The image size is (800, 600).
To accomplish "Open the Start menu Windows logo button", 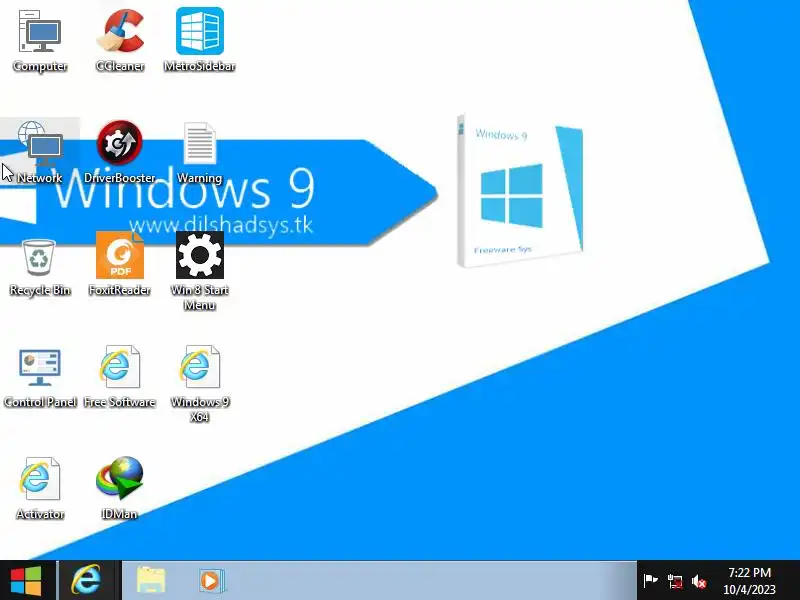I will pos(27,581).
